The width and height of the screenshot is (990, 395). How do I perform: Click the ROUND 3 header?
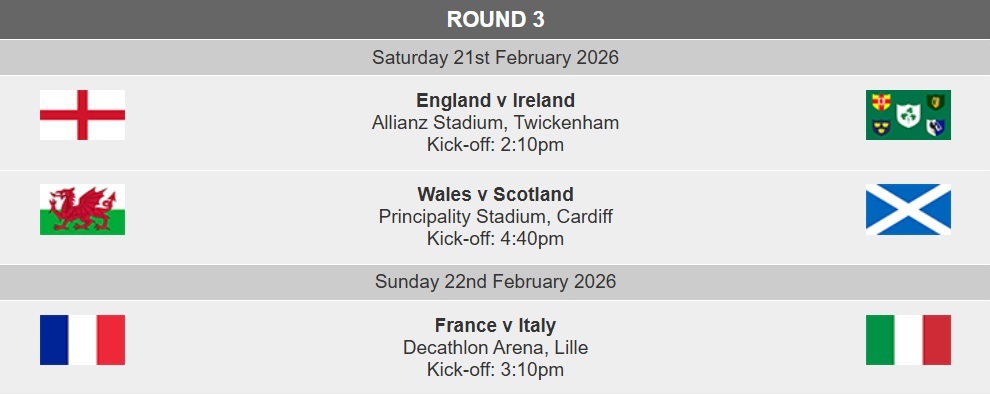(x=495, y=20)
